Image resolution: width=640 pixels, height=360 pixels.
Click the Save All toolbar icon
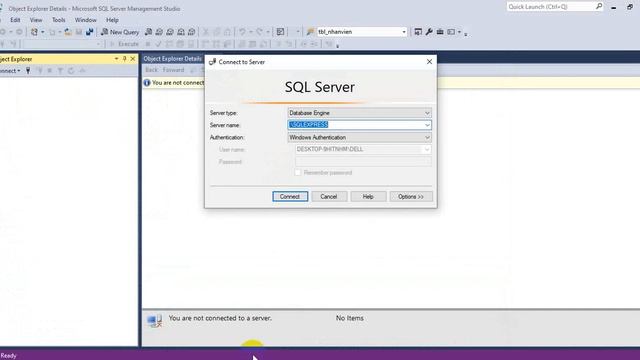[89, 32]
